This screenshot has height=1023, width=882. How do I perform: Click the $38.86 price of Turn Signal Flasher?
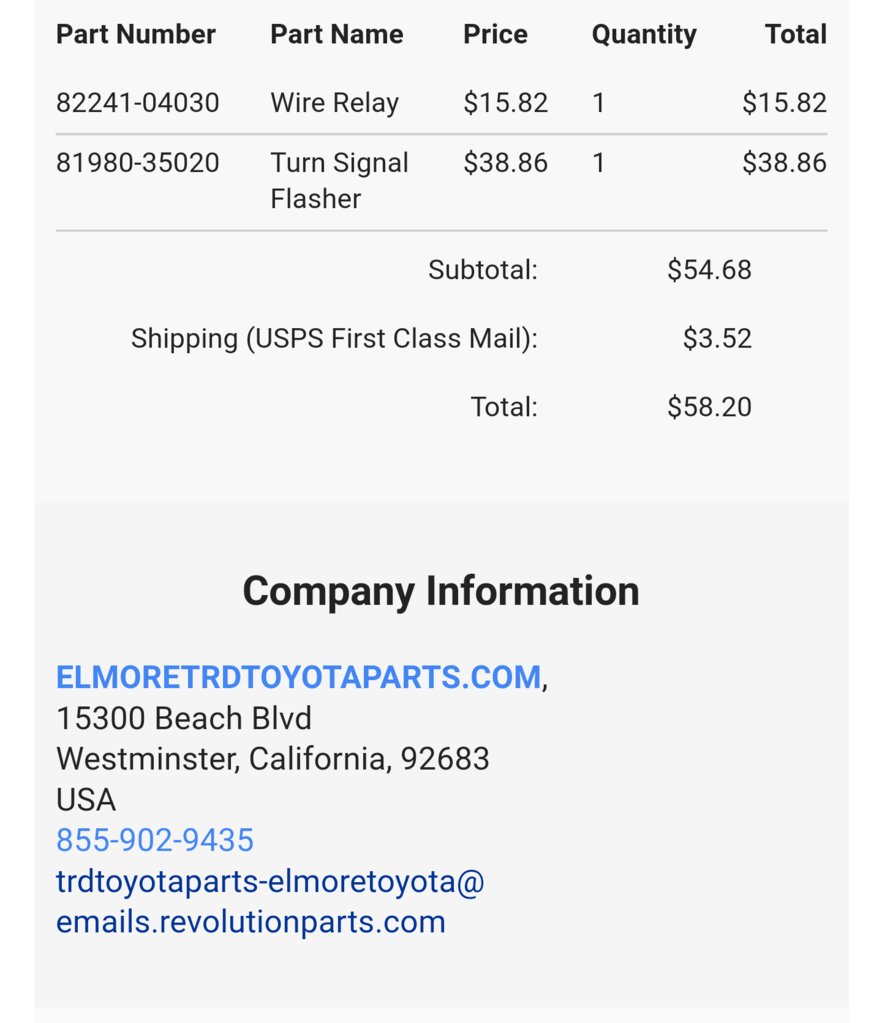pyautogui.click(x=506, y=162)
